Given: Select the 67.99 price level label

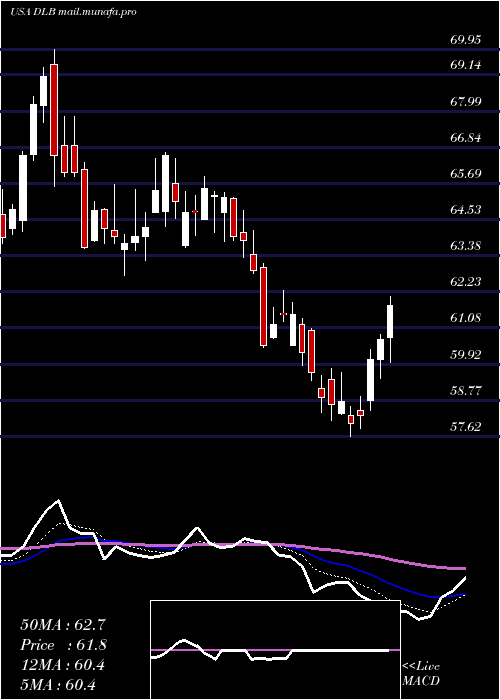Looking at the screenshot, I should 466,102.
